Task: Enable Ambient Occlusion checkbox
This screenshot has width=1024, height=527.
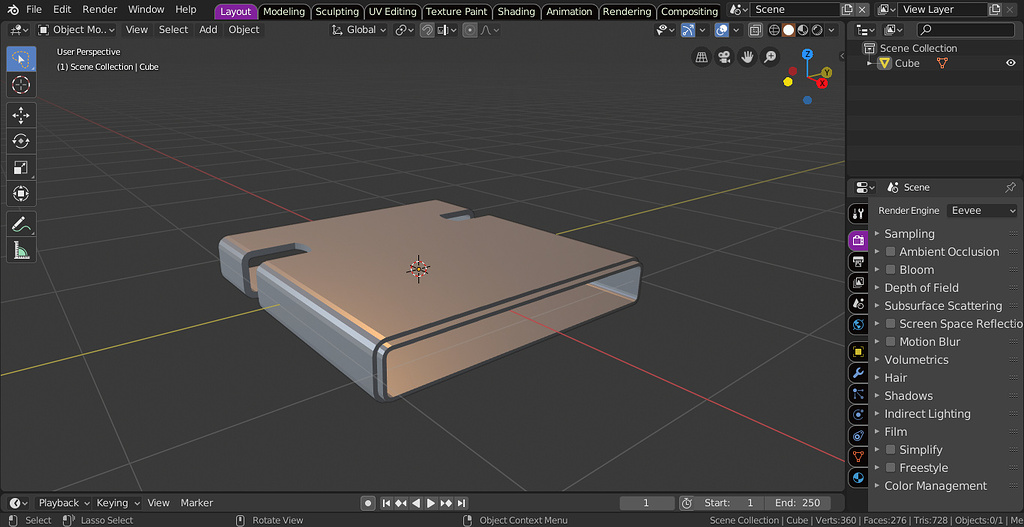Action: (890, 251)
